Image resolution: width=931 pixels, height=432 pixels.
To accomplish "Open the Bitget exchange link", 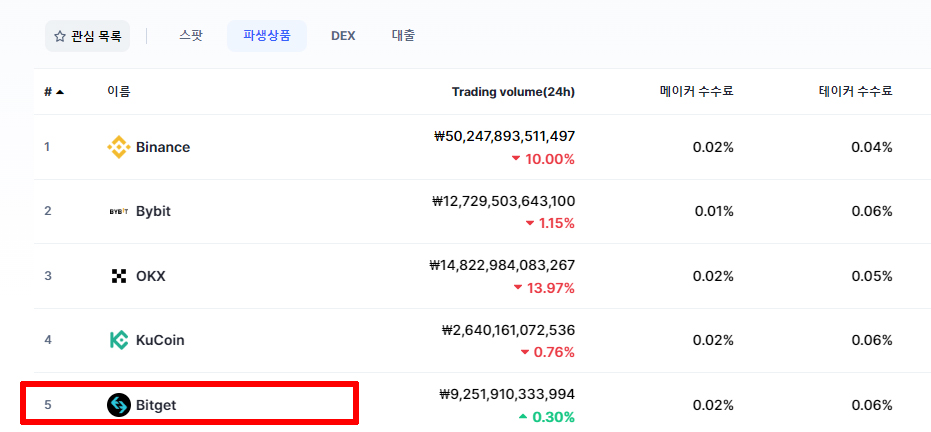I will (156, 405).
